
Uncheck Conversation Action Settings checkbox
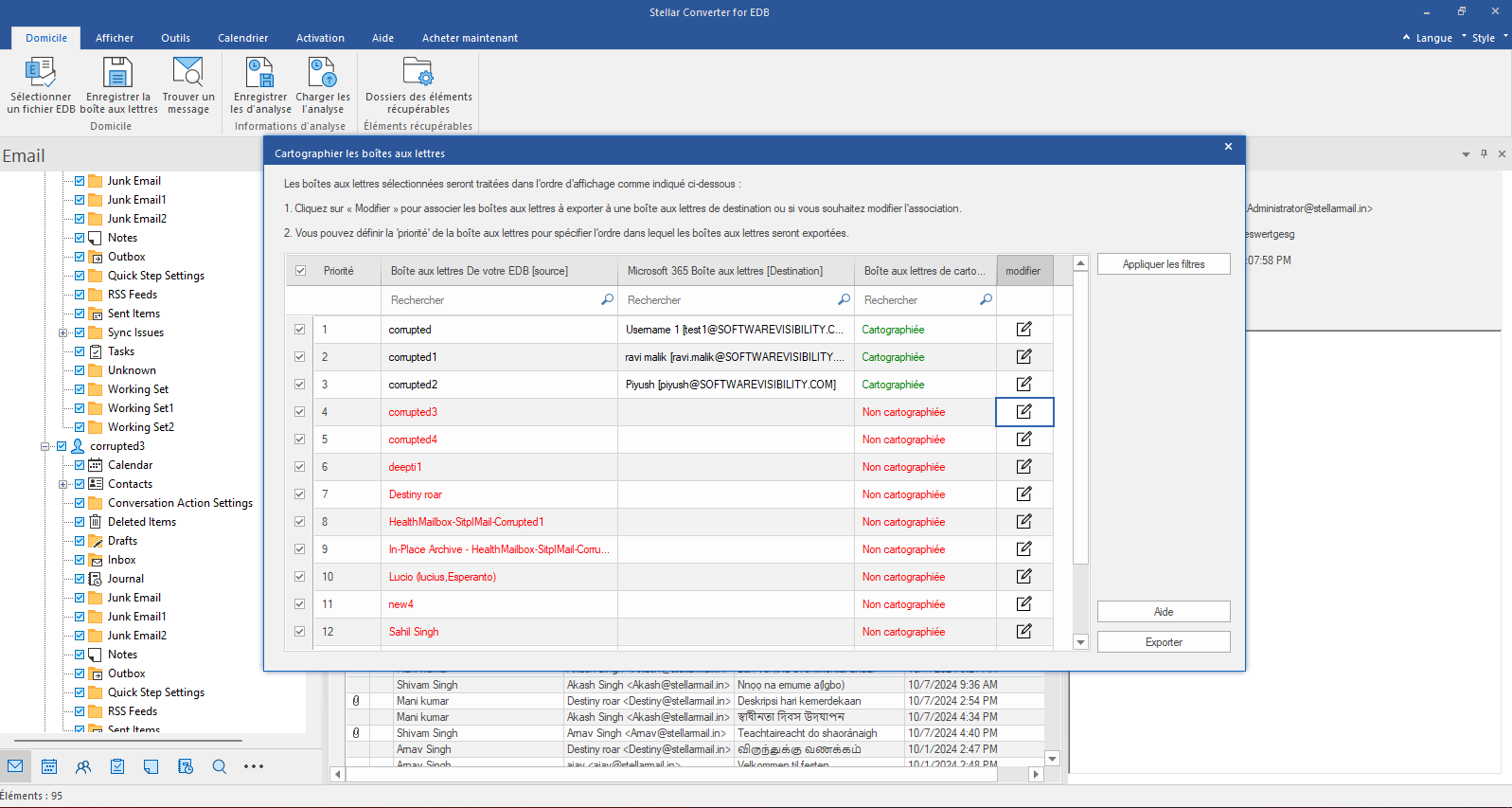click(x=80, y=503)
